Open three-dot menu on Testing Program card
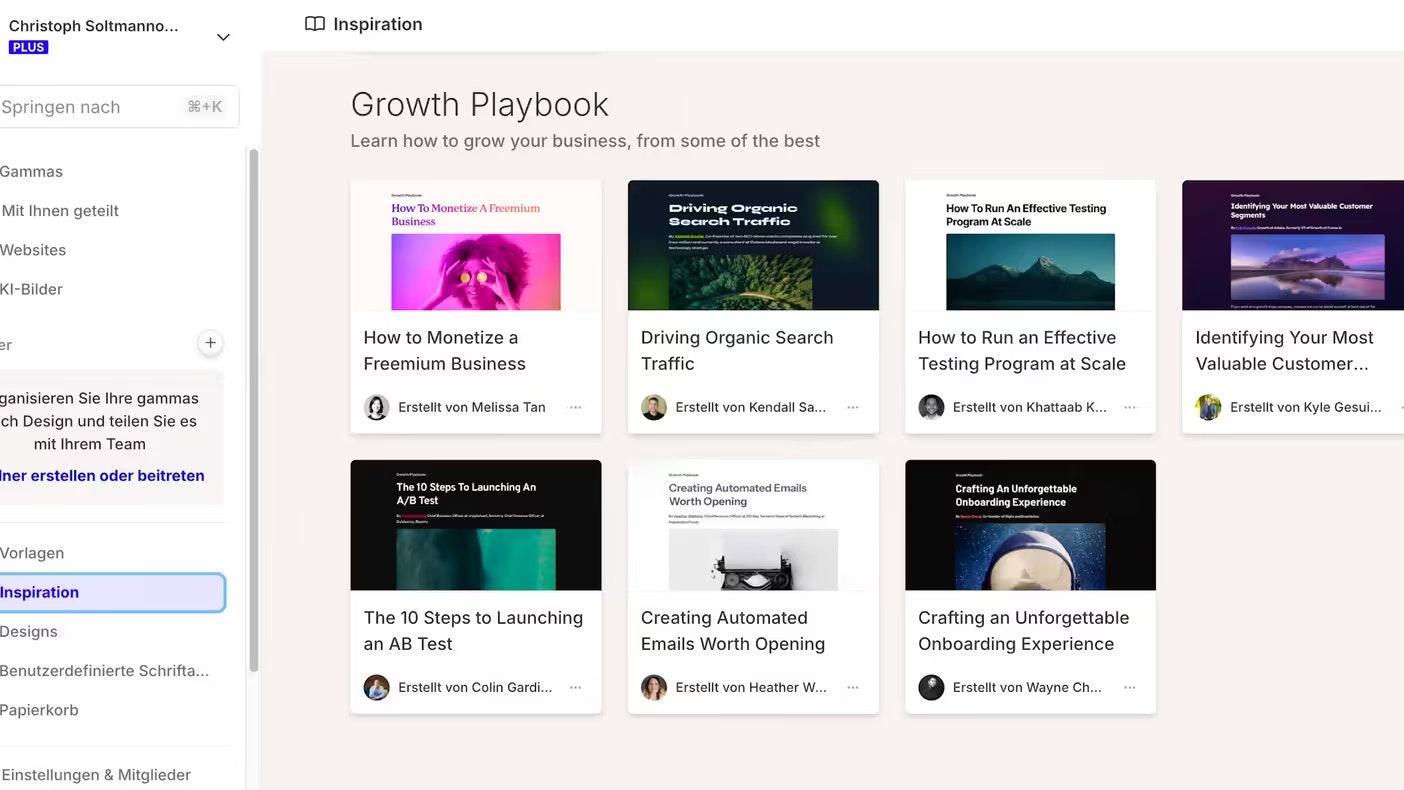 [1129, 407]
